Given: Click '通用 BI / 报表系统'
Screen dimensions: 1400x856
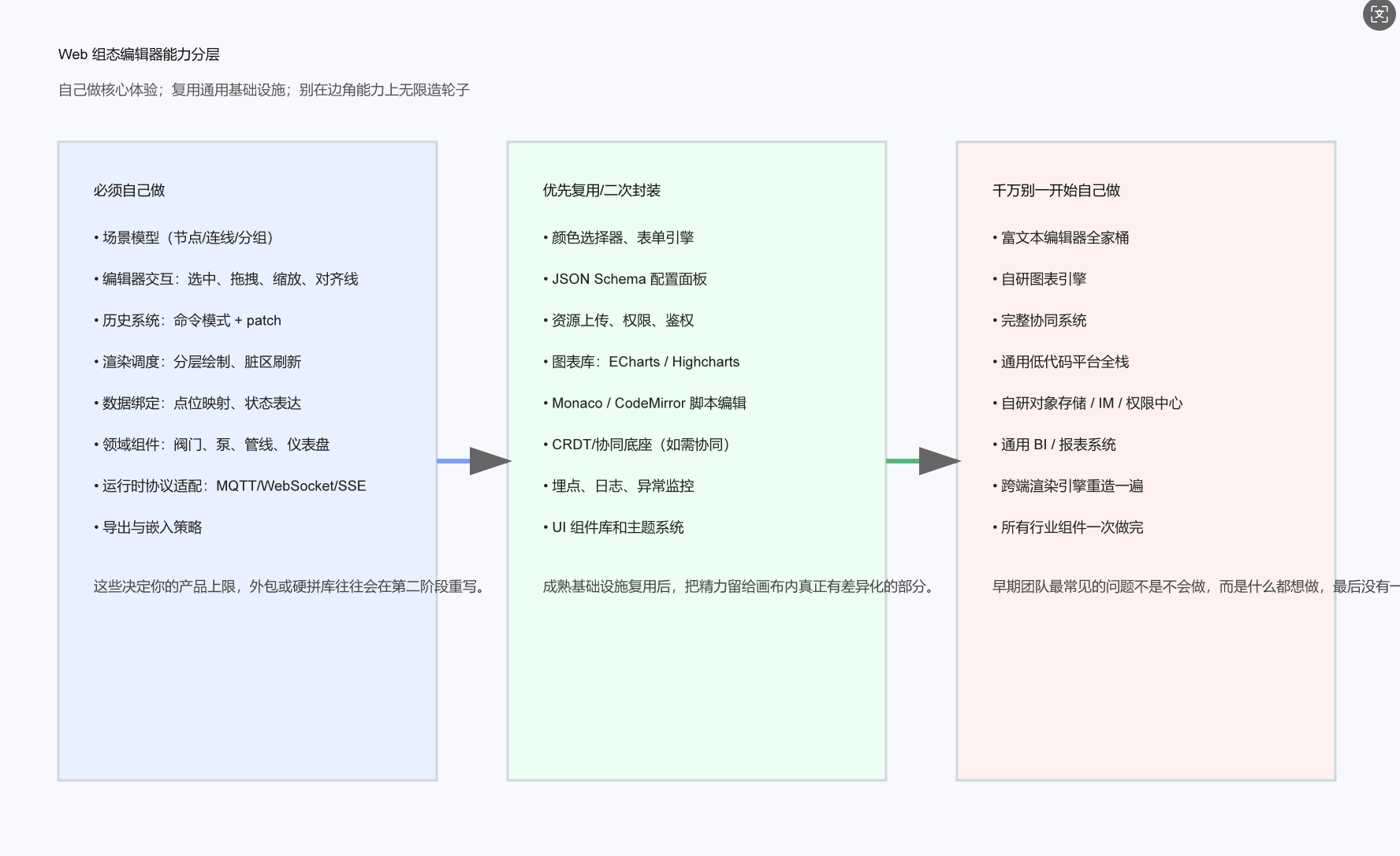Looking at the screenshot, I should [1055, 445].
